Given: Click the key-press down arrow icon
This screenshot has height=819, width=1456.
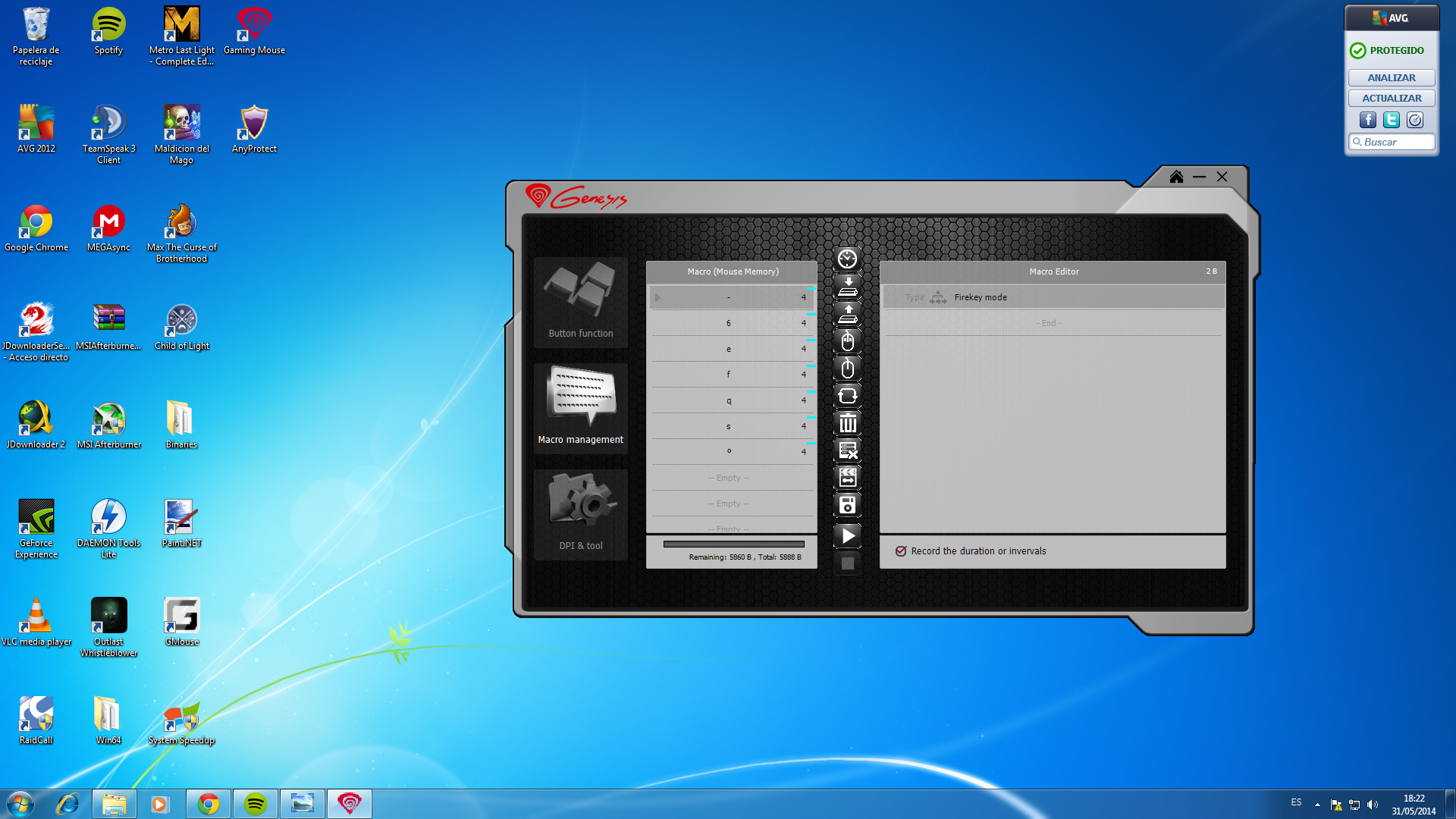Looking at the screenshot, I should click(847, 287).
